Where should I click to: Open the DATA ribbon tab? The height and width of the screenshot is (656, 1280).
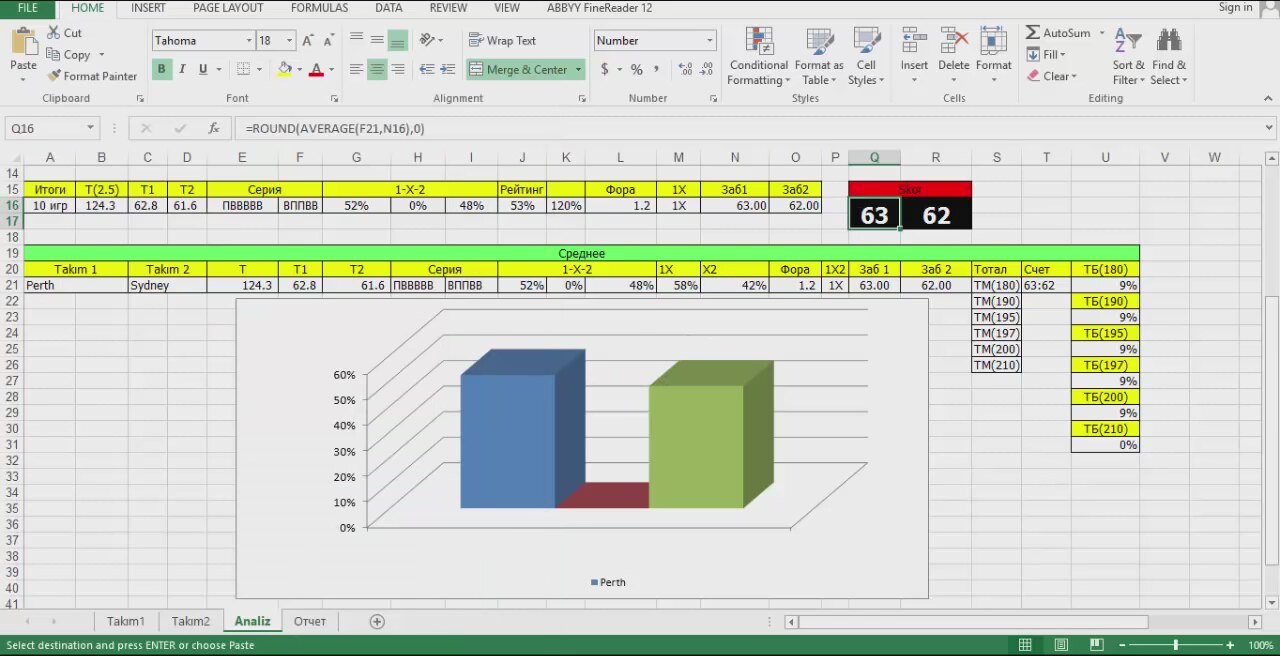tap(389, 8)
